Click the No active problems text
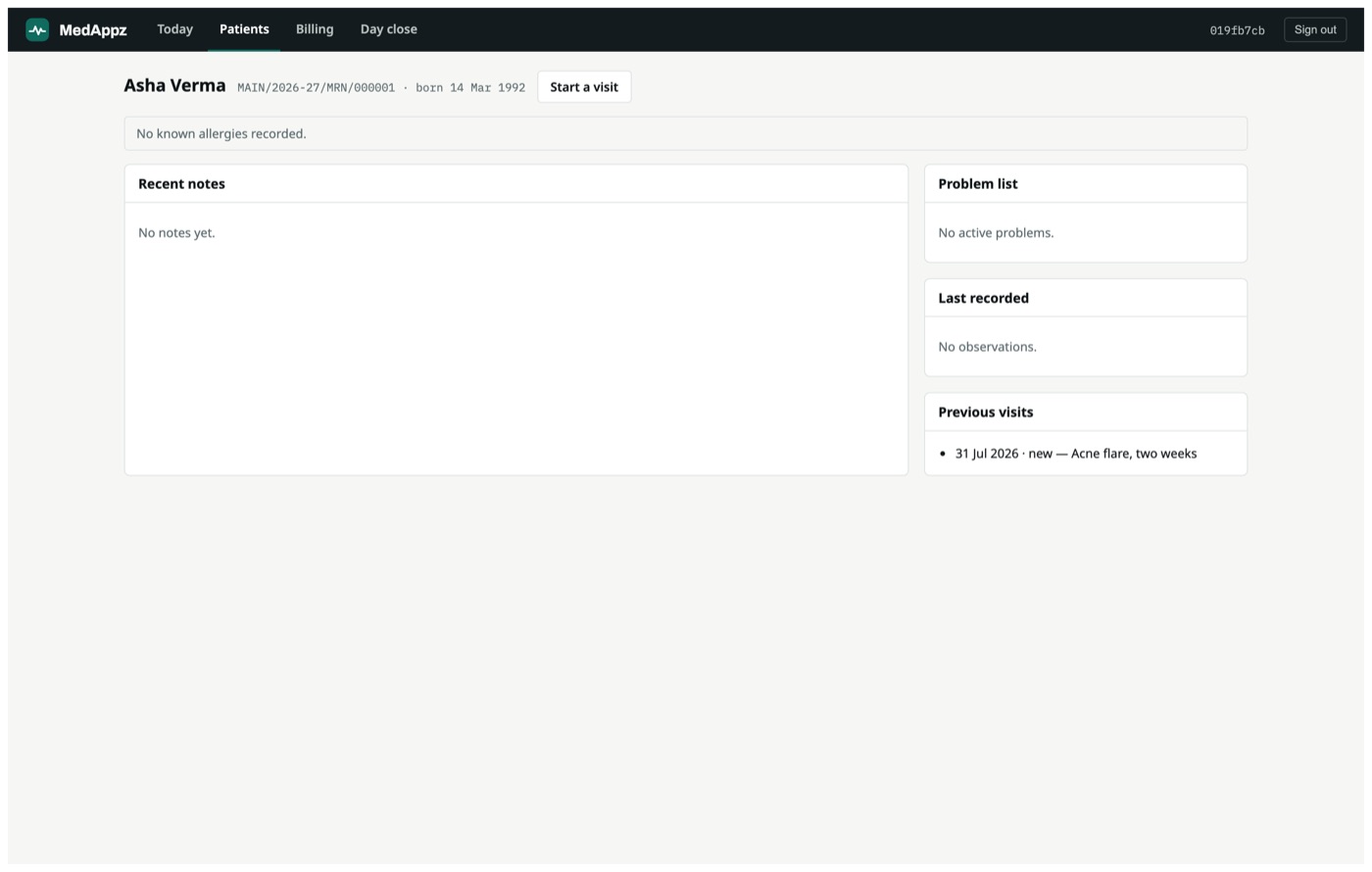The width and height of the screenshot is (1372, 872). (x=996, y=232)
